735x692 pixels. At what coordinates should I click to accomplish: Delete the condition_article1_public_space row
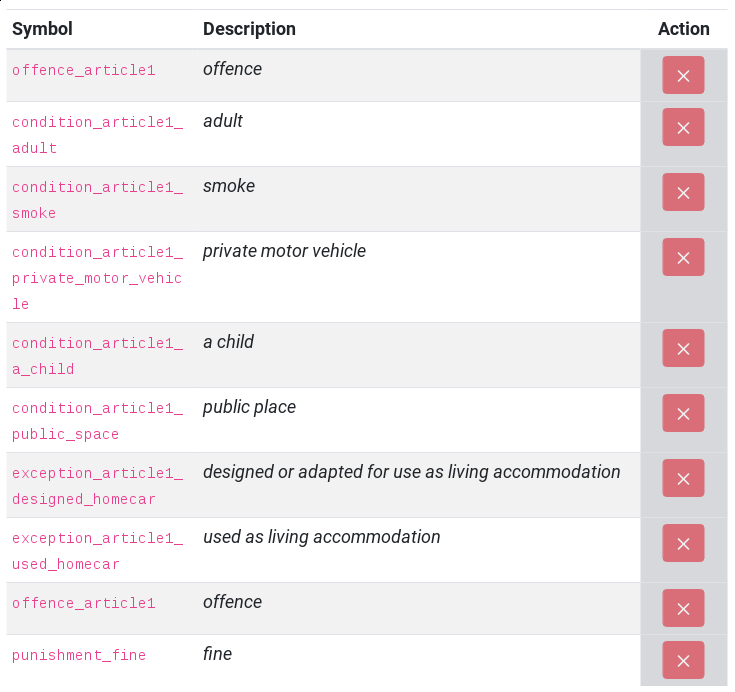coord(683,414)
